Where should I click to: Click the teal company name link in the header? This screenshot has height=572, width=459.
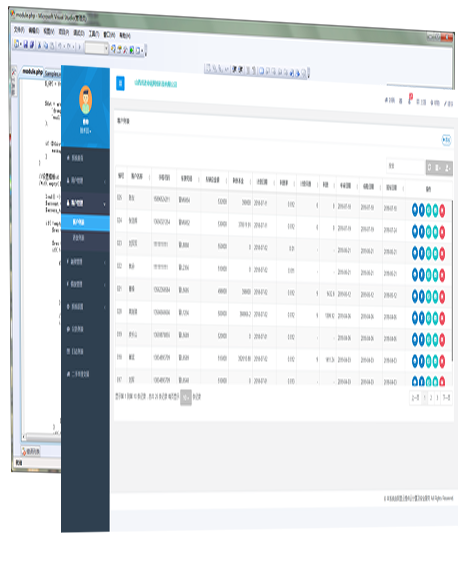(156, 84)
